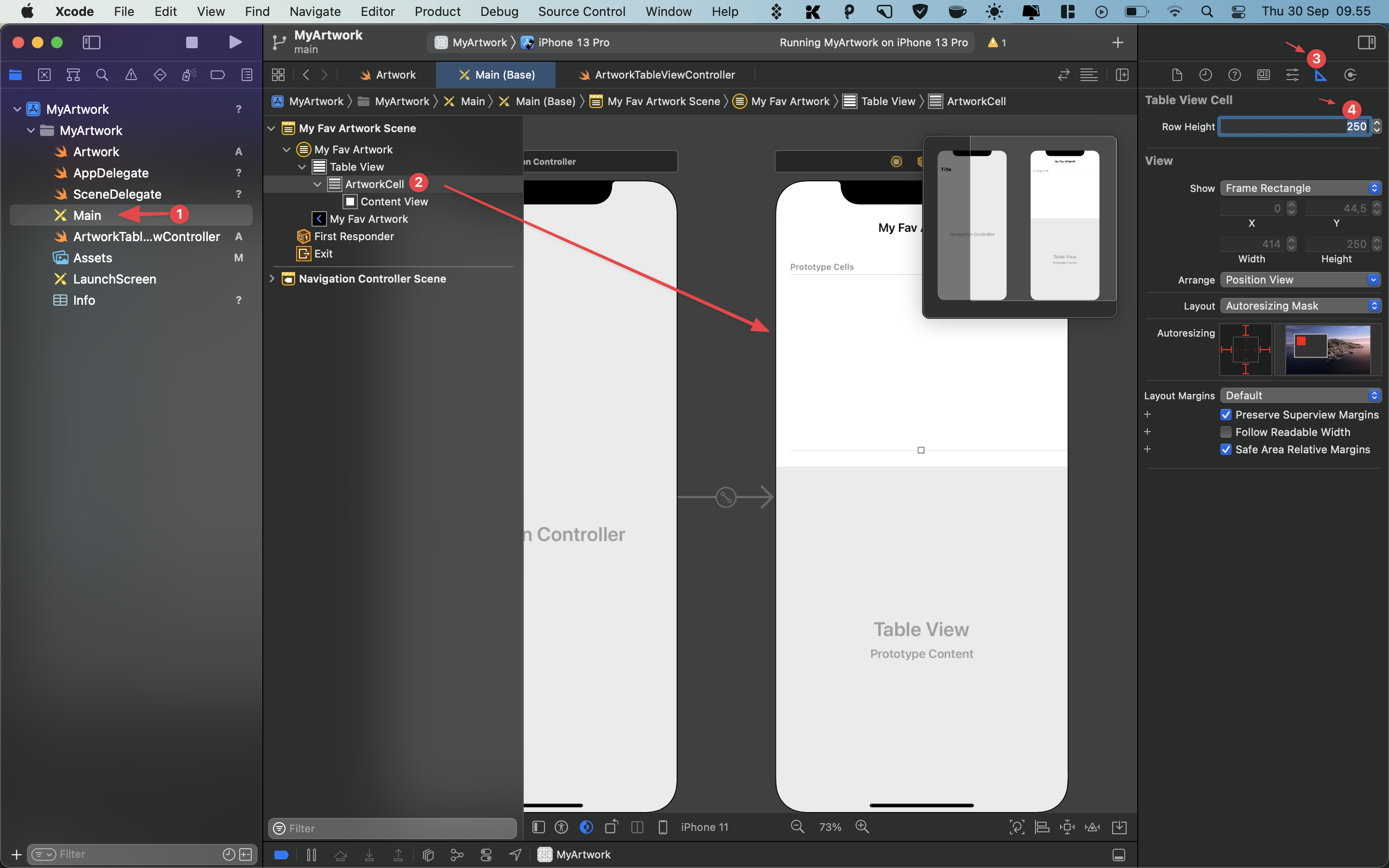The width and height of the screenshot is (1389, 868).
Task: Toggle canvas appearance light/dark
Action: pos(586,827)
